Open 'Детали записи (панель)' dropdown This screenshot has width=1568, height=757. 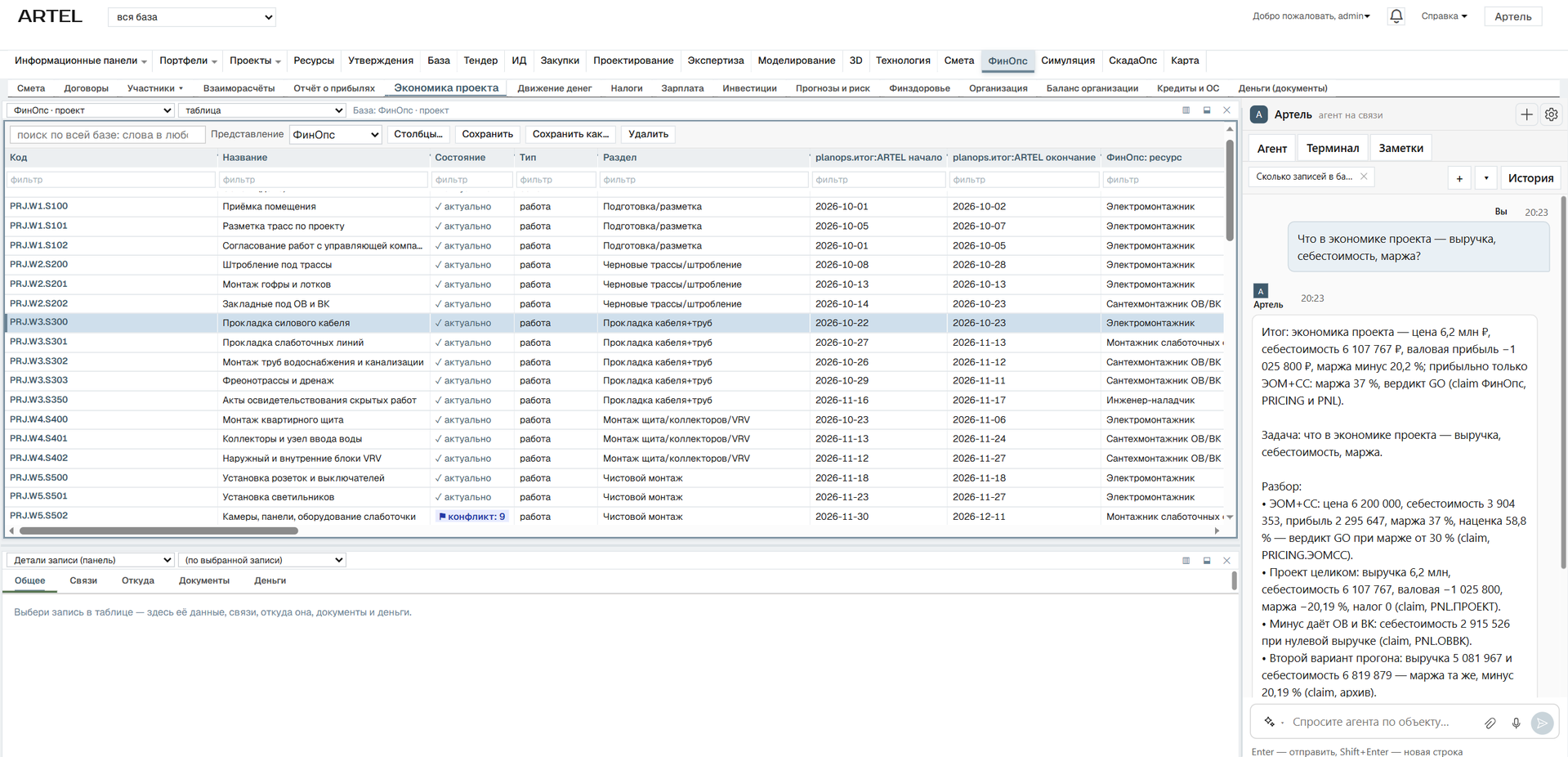91,561
